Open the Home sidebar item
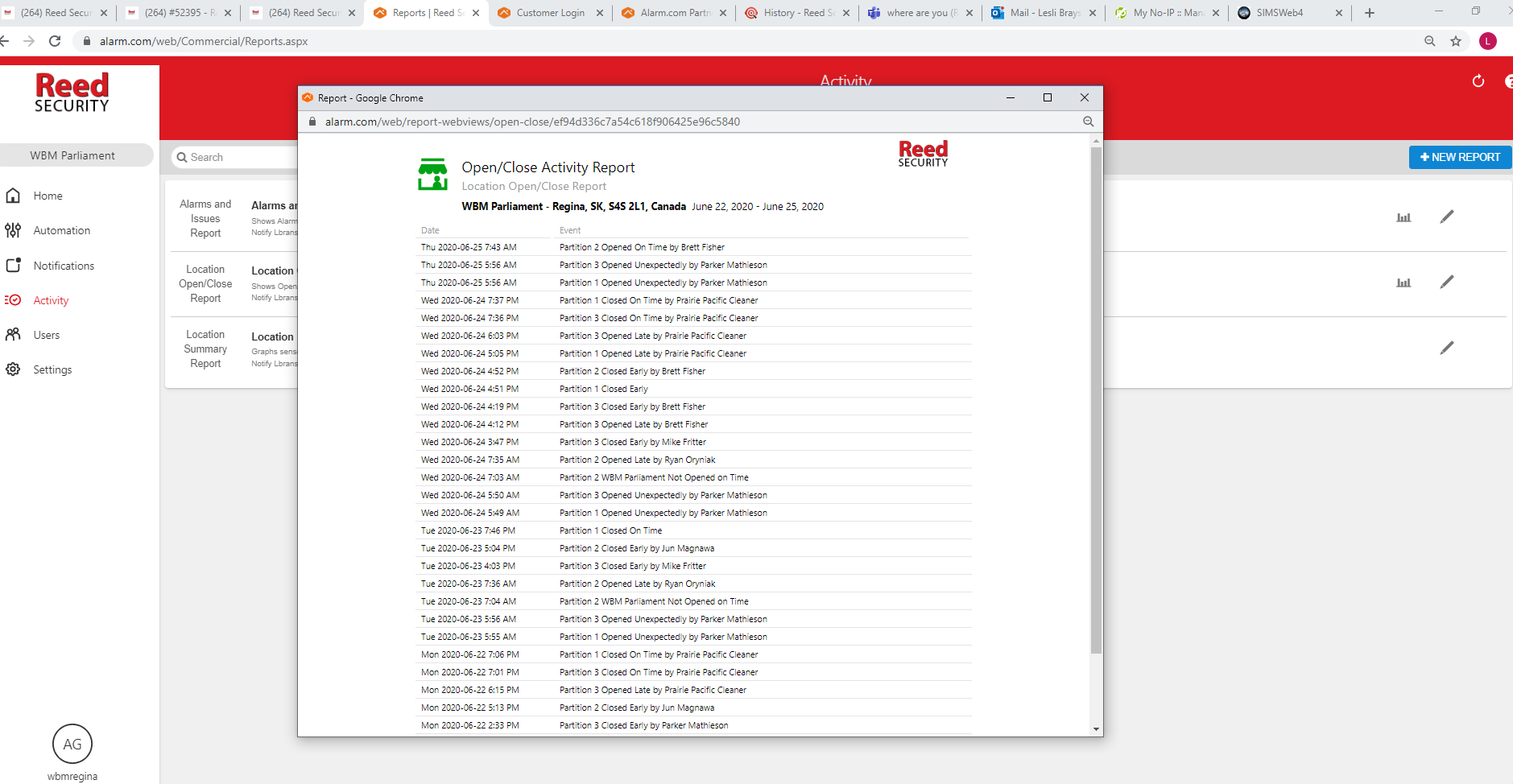Viewport: 1513px width, 784px height. [x=48, y=196]
